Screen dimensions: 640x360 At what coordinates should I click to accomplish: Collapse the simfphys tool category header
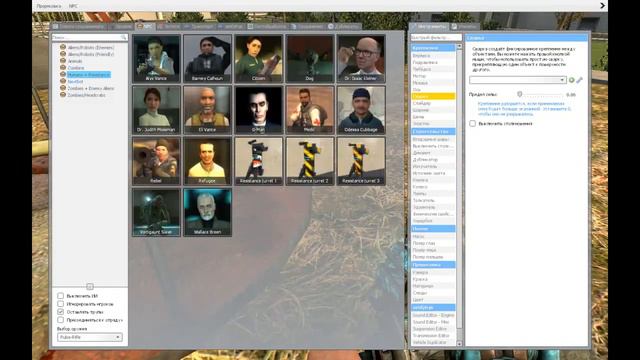(x=433, y=307)
